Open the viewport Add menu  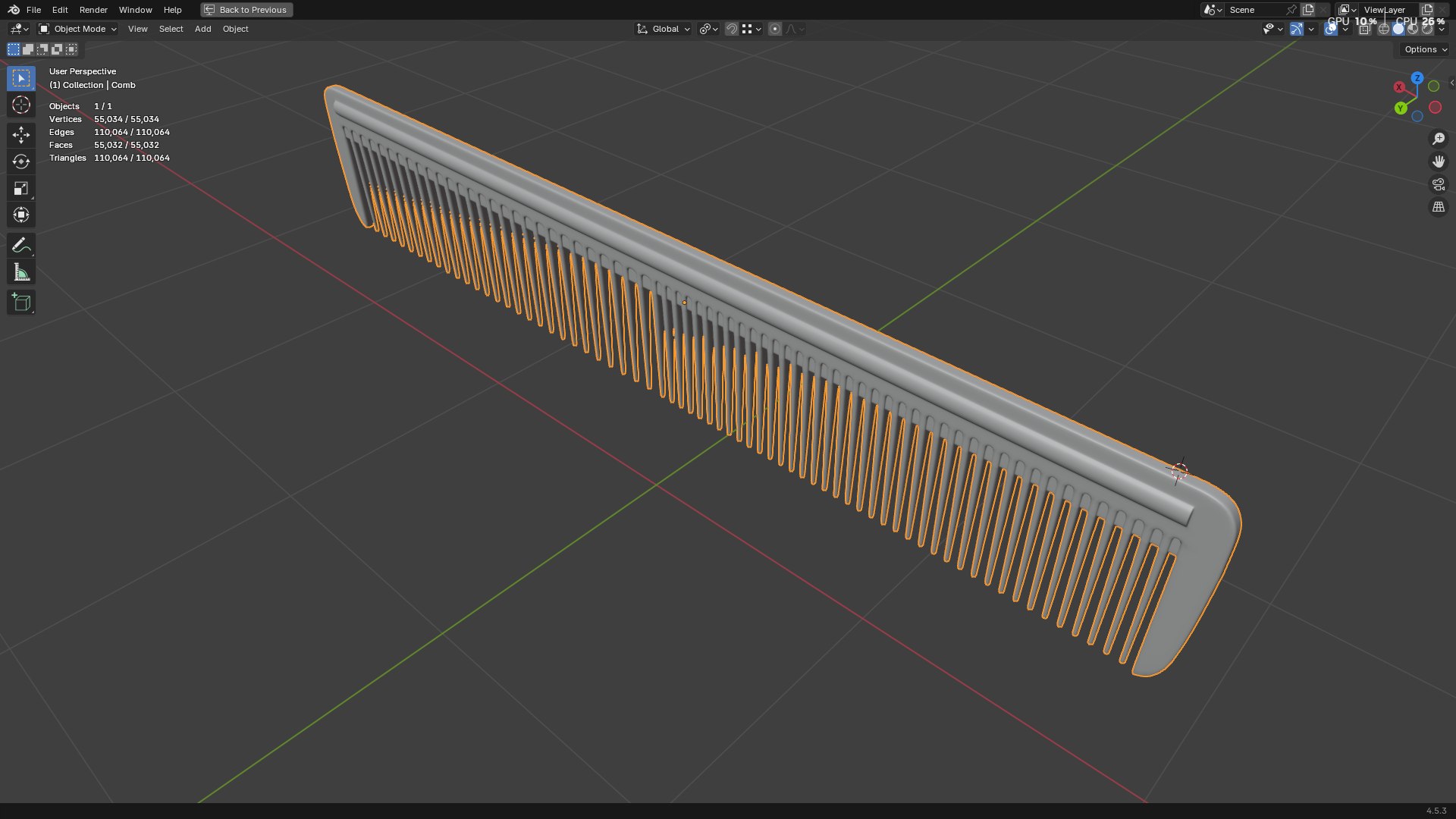coord(202,29)
